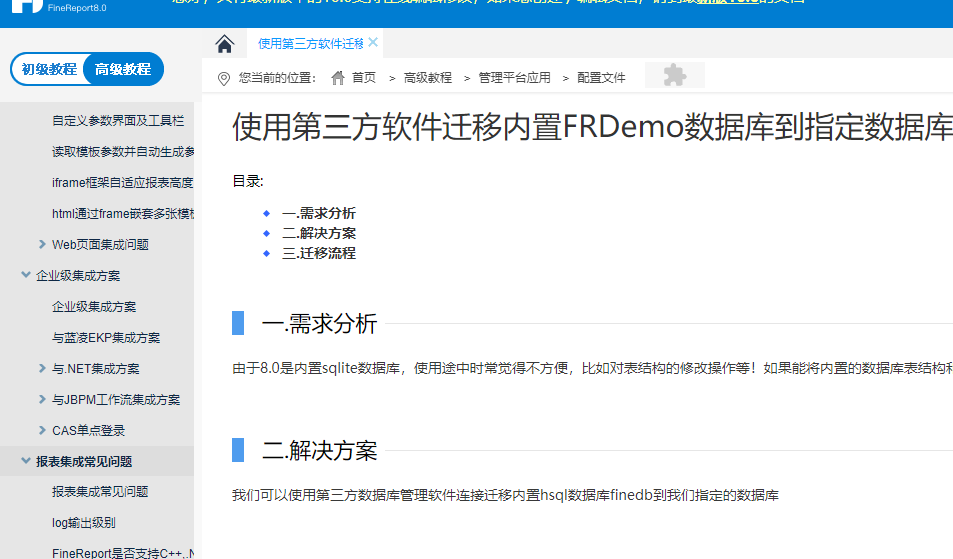Collapse 报表集成常见问题 section chevron
Viewport: 953px width, 559px height.
pos(26,461)
